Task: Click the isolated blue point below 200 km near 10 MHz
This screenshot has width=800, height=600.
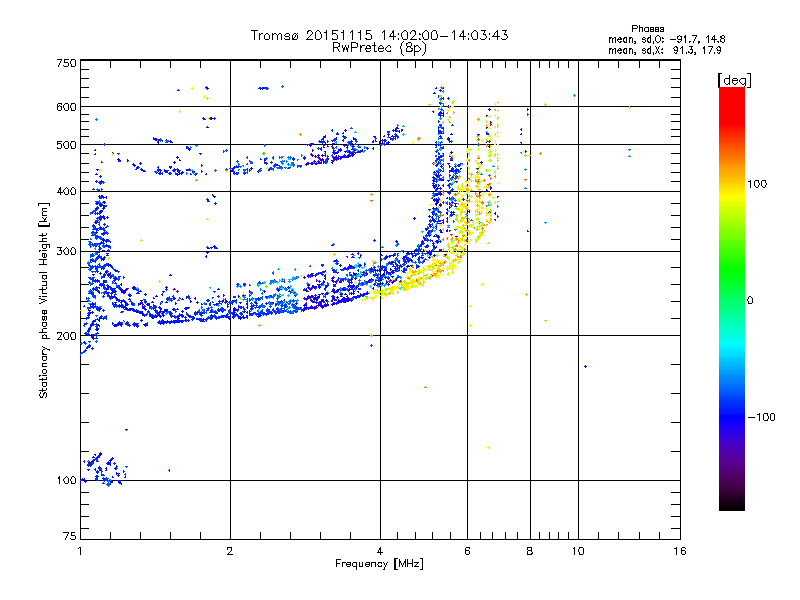Action: pyautogui.click(x=585, y=366)
